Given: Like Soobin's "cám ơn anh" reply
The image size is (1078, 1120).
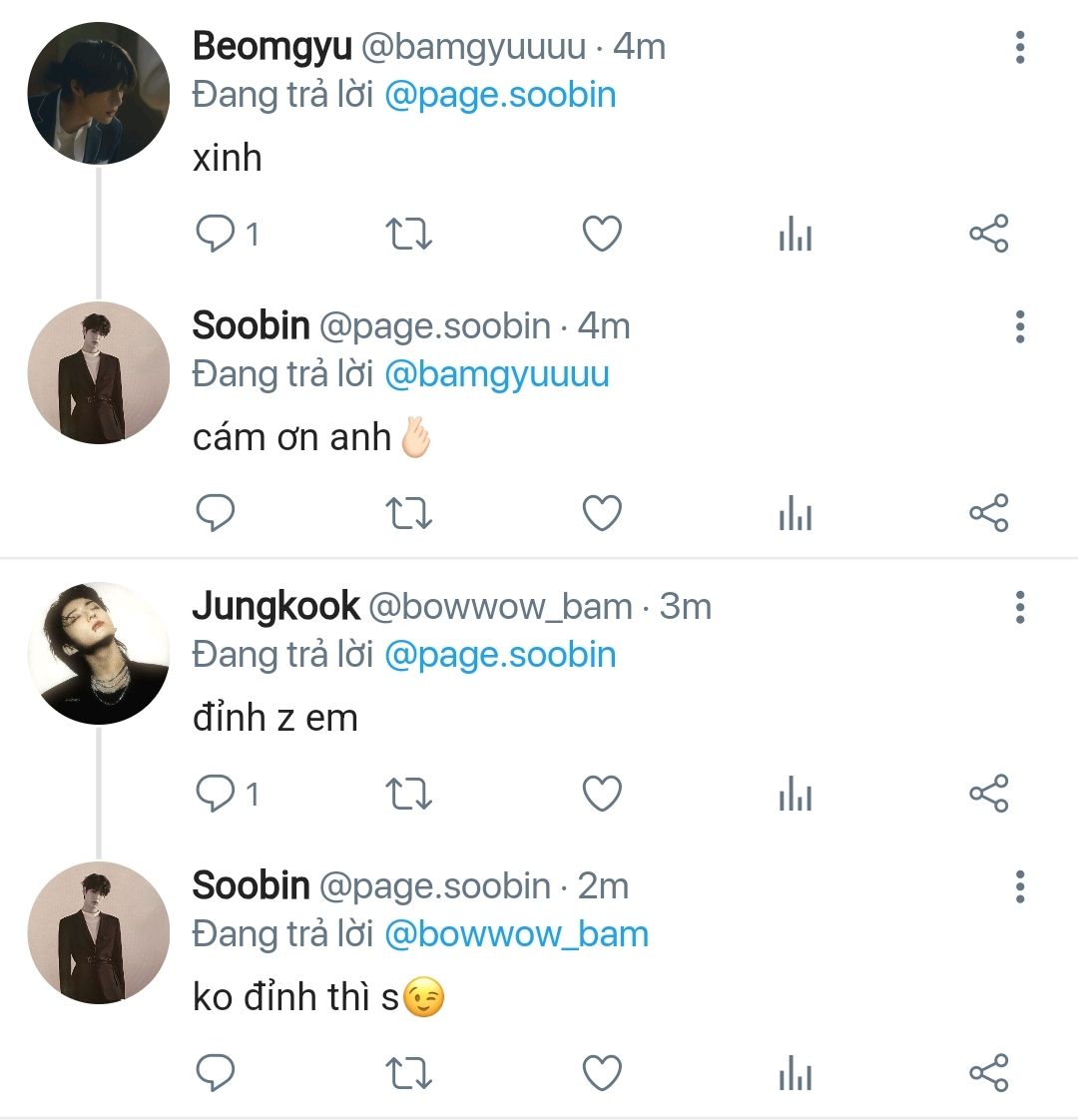Looking at the screenshot, I should pos(602,514).
